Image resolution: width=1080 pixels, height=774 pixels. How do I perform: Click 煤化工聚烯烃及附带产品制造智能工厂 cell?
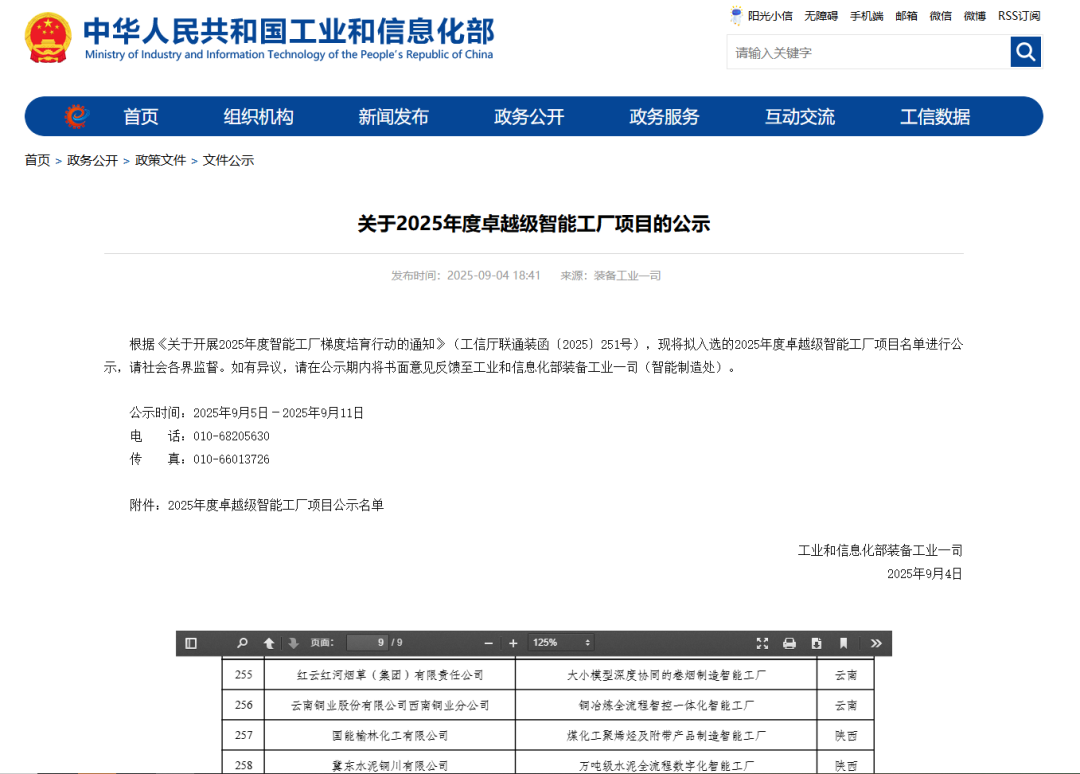click(666, 735)
